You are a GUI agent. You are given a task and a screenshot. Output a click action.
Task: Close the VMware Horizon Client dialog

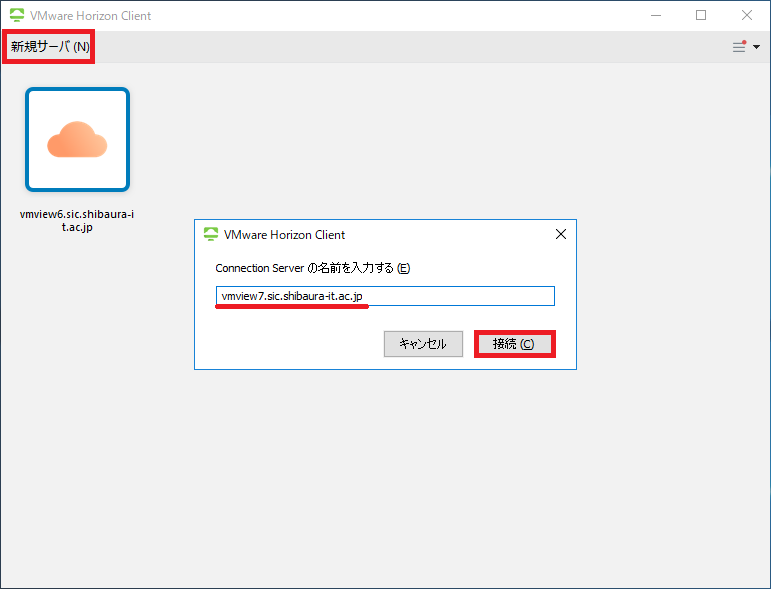[561, 235]
